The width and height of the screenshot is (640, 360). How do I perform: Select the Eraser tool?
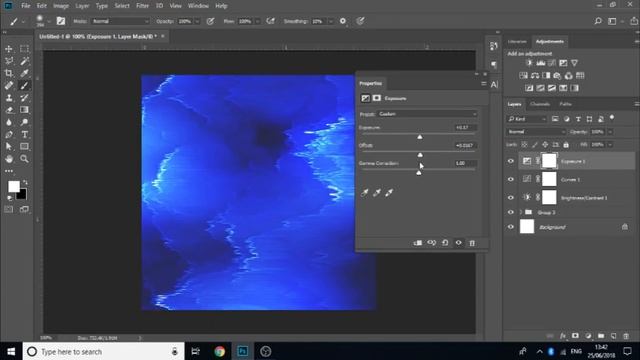[9, 110]
